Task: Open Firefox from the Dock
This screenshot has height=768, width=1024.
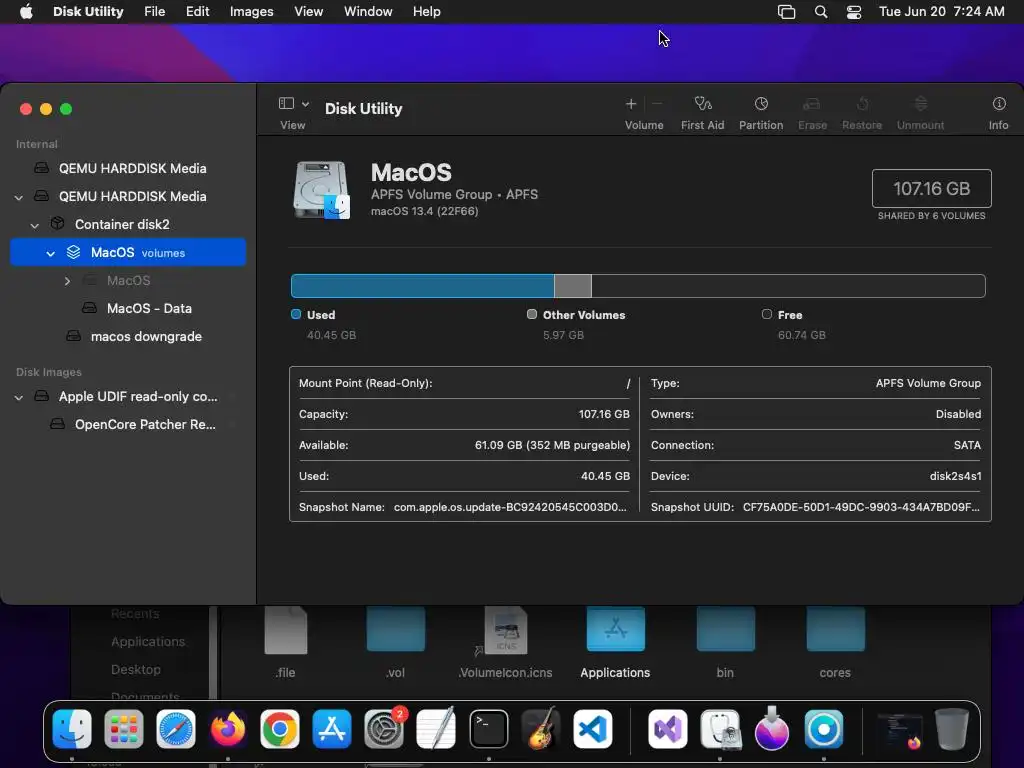Action: click(x=227, y=729)
